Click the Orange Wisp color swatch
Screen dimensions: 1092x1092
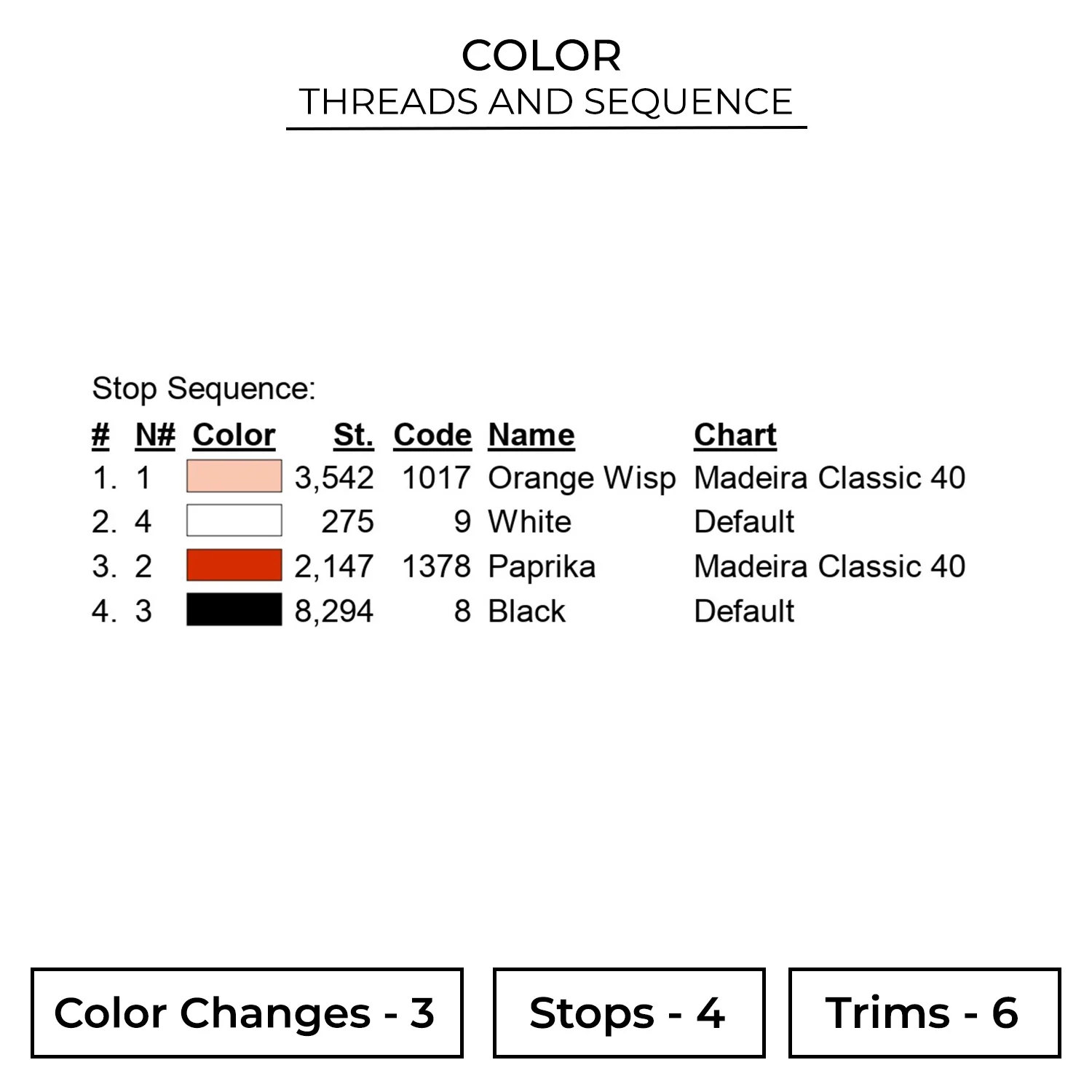coord(234,476)
